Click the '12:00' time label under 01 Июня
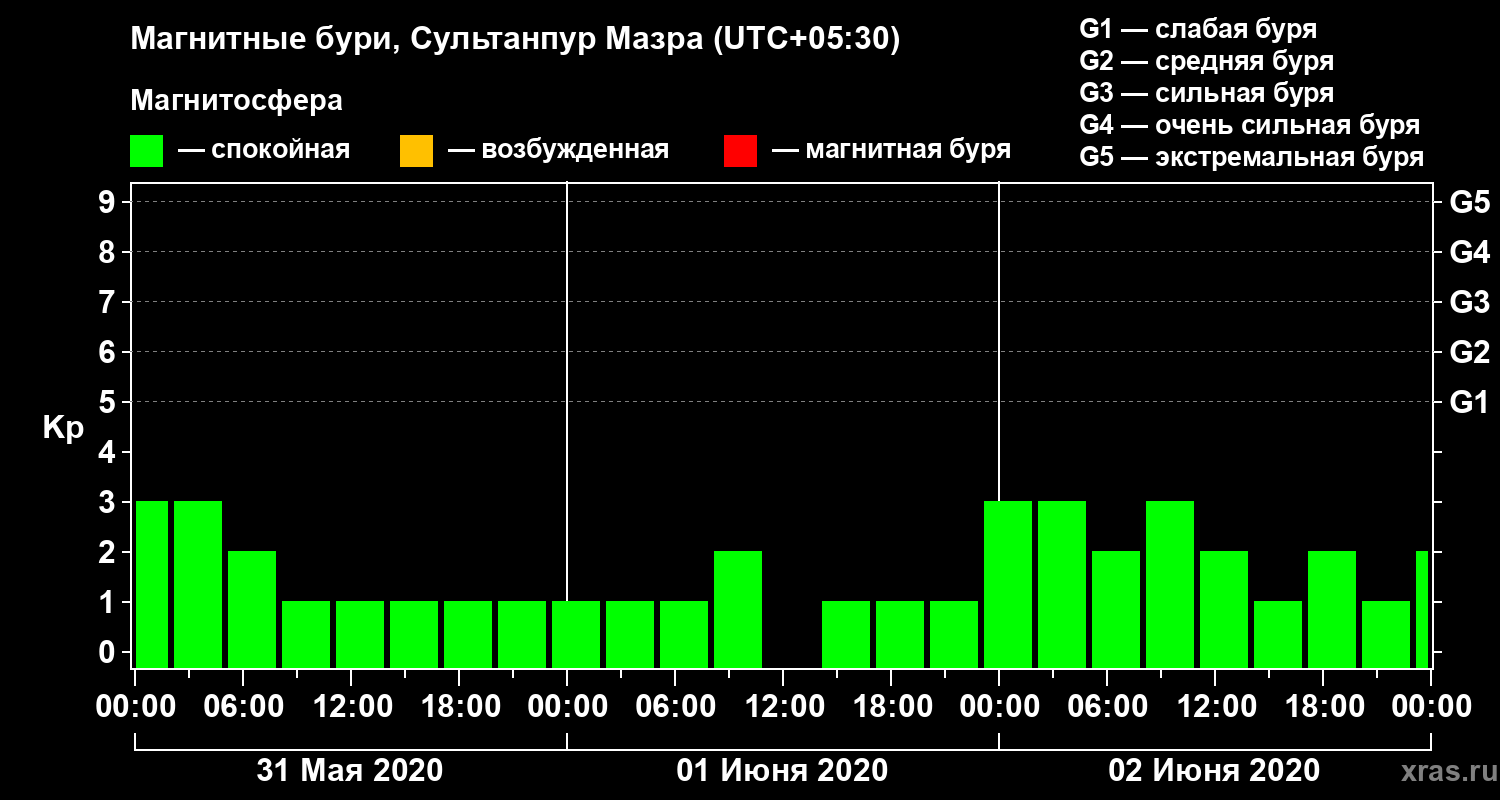This screenshot has height=800, width=1500. [783, 706]
